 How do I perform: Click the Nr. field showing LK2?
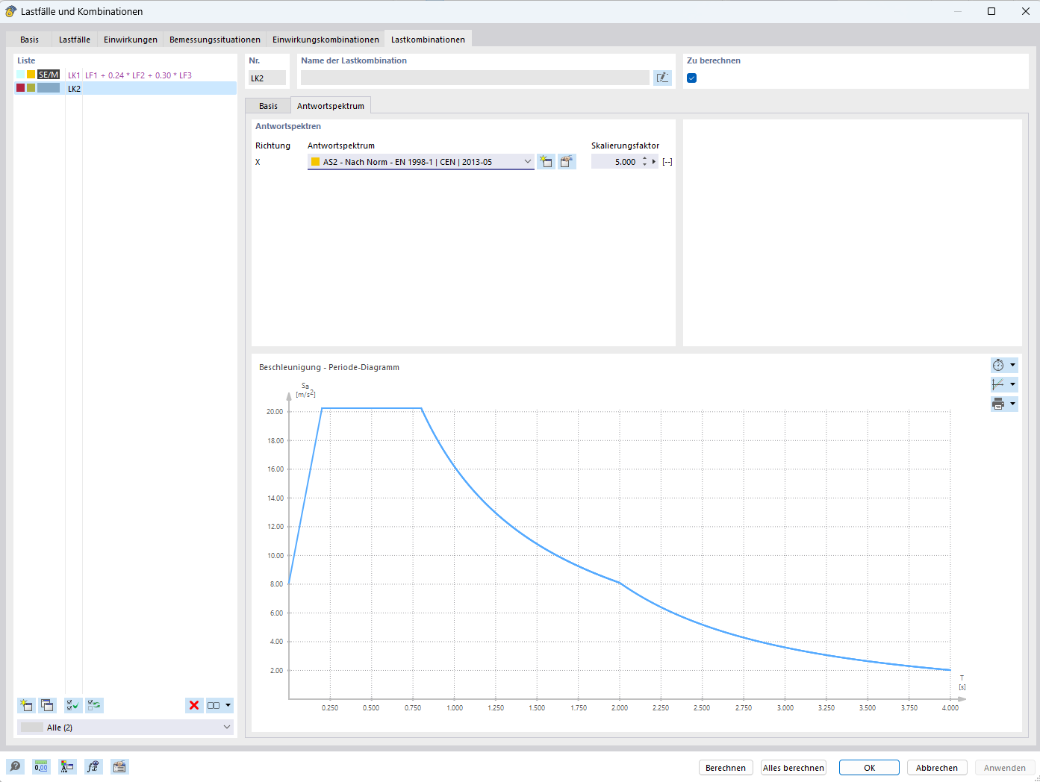point(267,78)
